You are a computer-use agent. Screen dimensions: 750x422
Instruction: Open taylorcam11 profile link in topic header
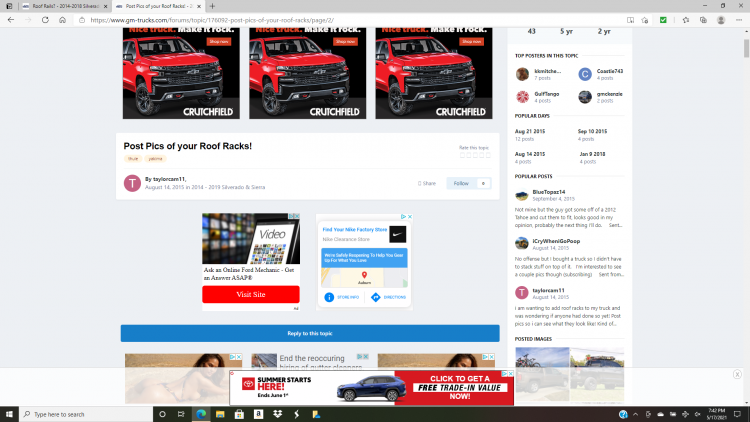click(169, 179)
